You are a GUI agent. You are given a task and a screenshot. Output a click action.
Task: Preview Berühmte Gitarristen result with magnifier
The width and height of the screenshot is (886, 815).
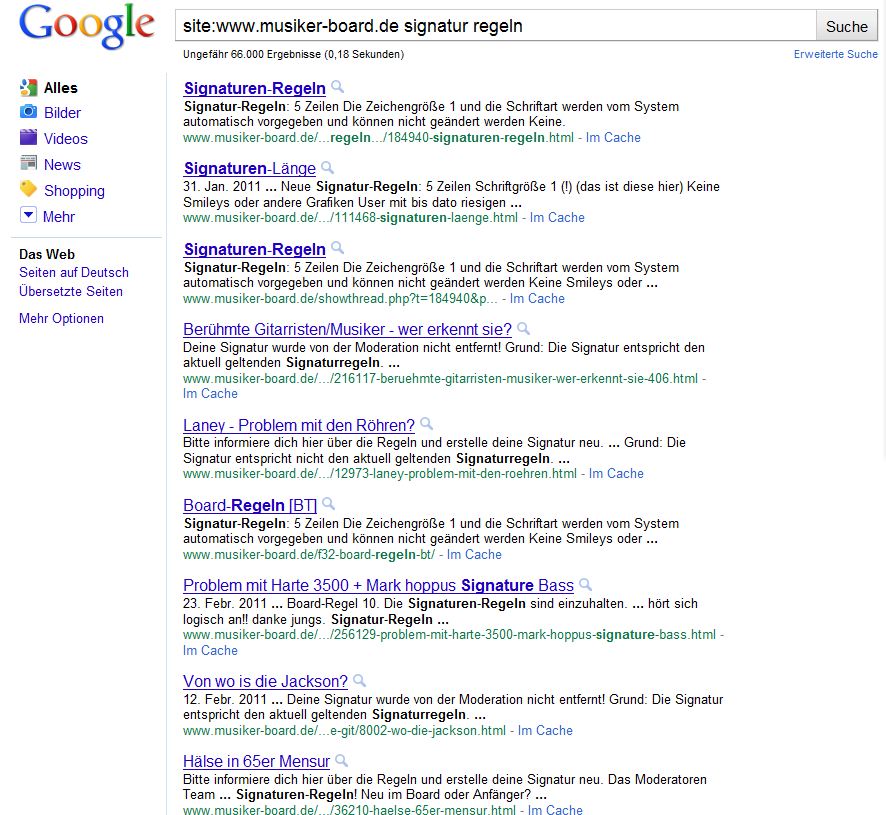tap(524, 328)
